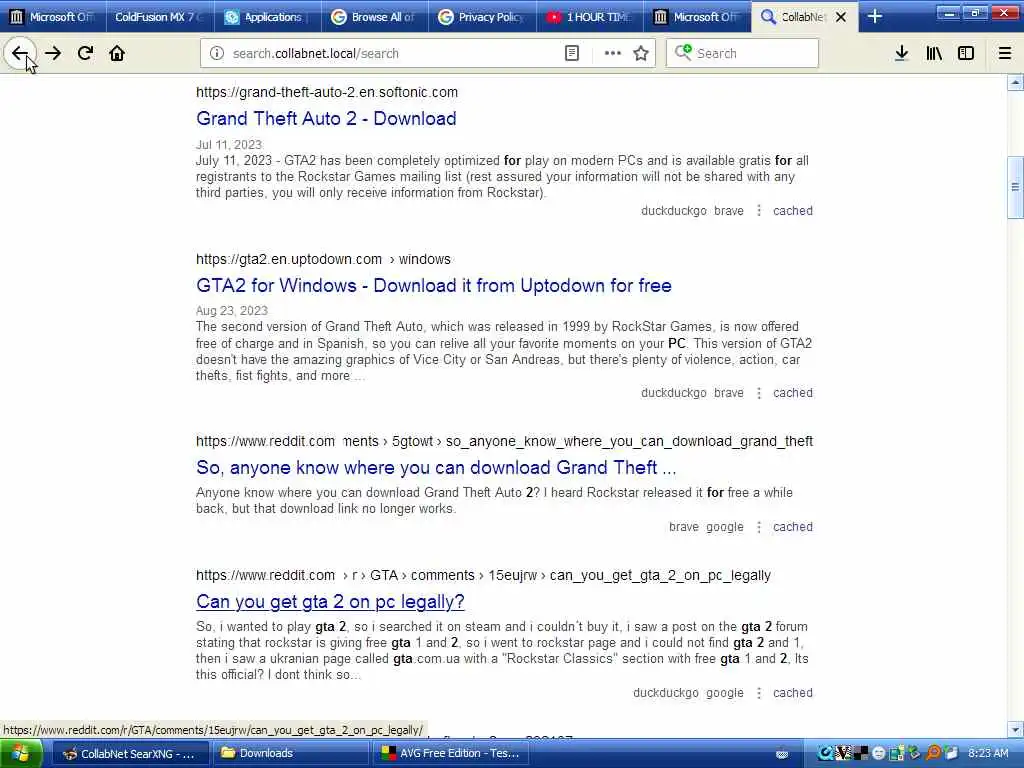Viewport: 1024px width, 768px height.
Task: Open Grand Theft Auto 2 - Download result
Action: [326, 118]
